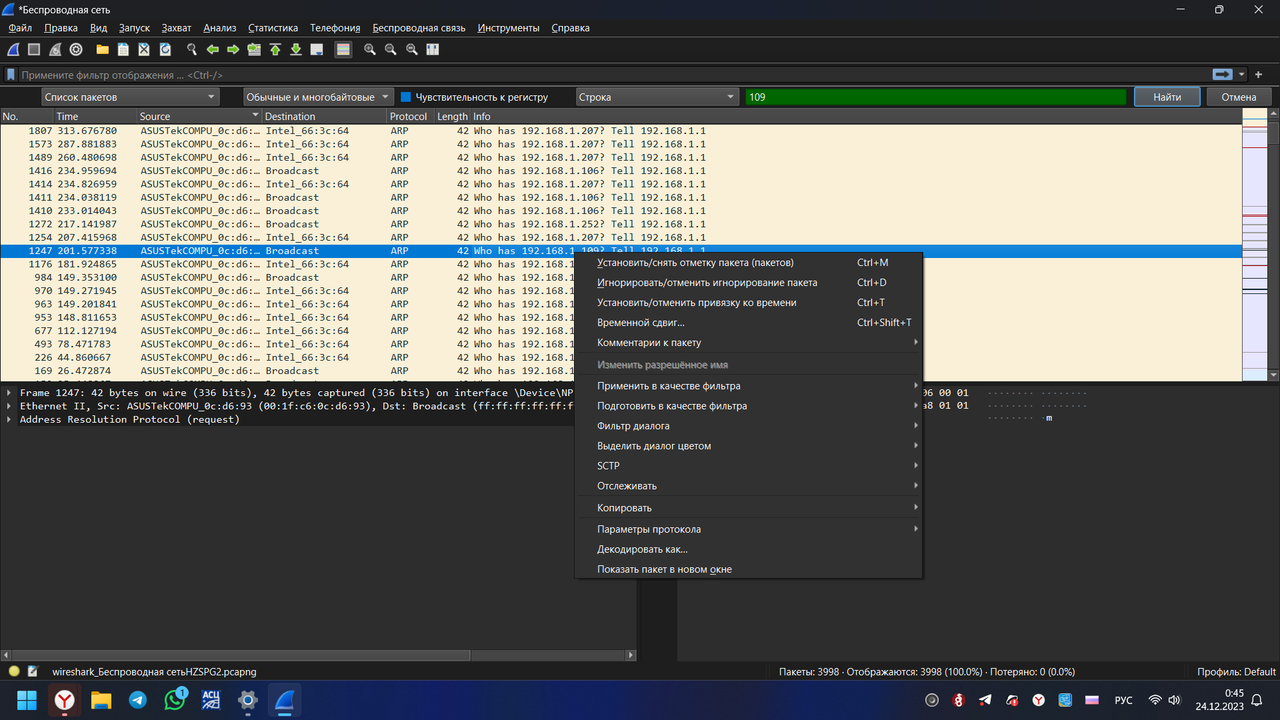Sort by the Protocol column header
Screen dimensions: 1280x720
pos(411,117)
